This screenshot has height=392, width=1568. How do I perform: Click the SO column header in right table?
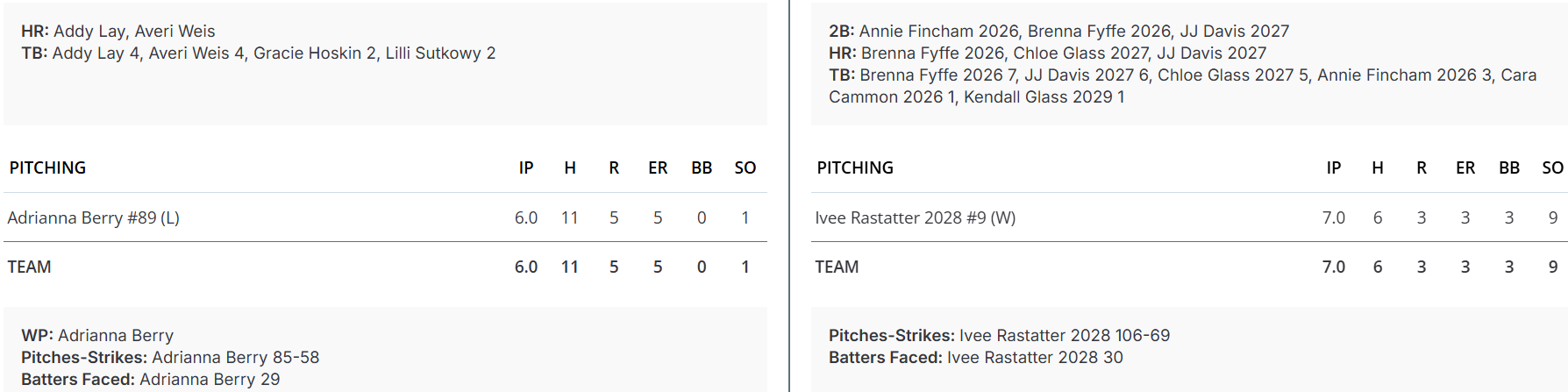click(x=1552, y=167)
